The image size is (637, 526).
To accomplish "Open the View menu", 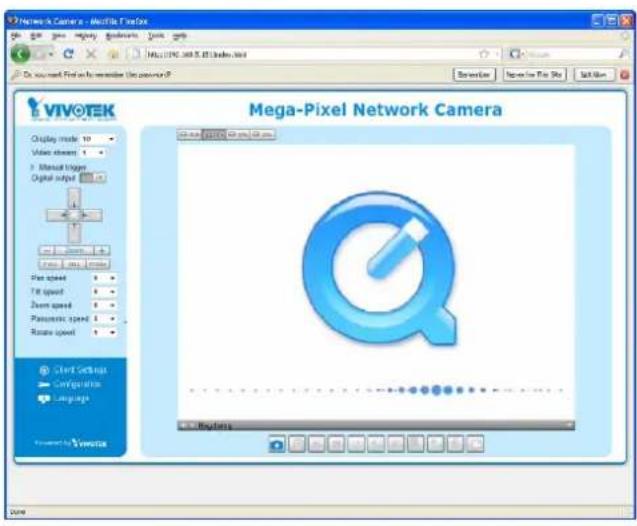I will [x=58, y=36].
